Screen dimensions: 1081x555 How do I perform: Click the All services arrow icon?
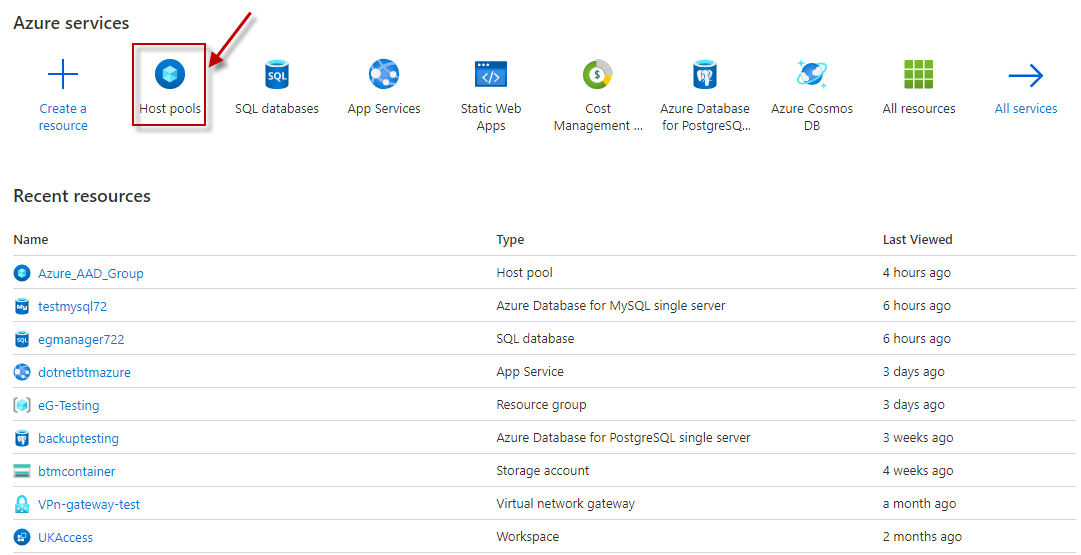(1026, 75)
